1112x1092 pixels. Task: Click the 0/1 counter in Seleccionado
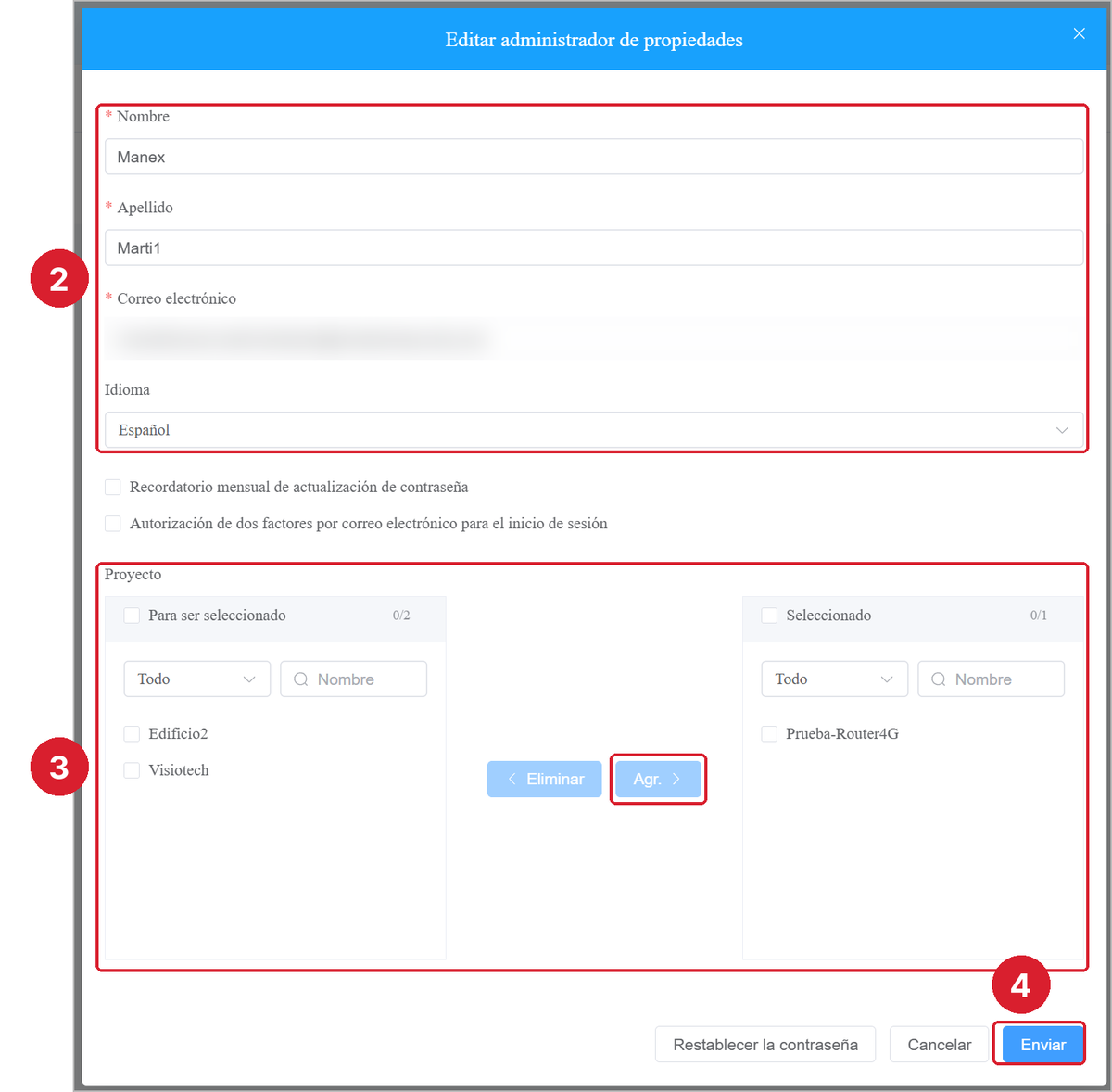(1039, 616)
